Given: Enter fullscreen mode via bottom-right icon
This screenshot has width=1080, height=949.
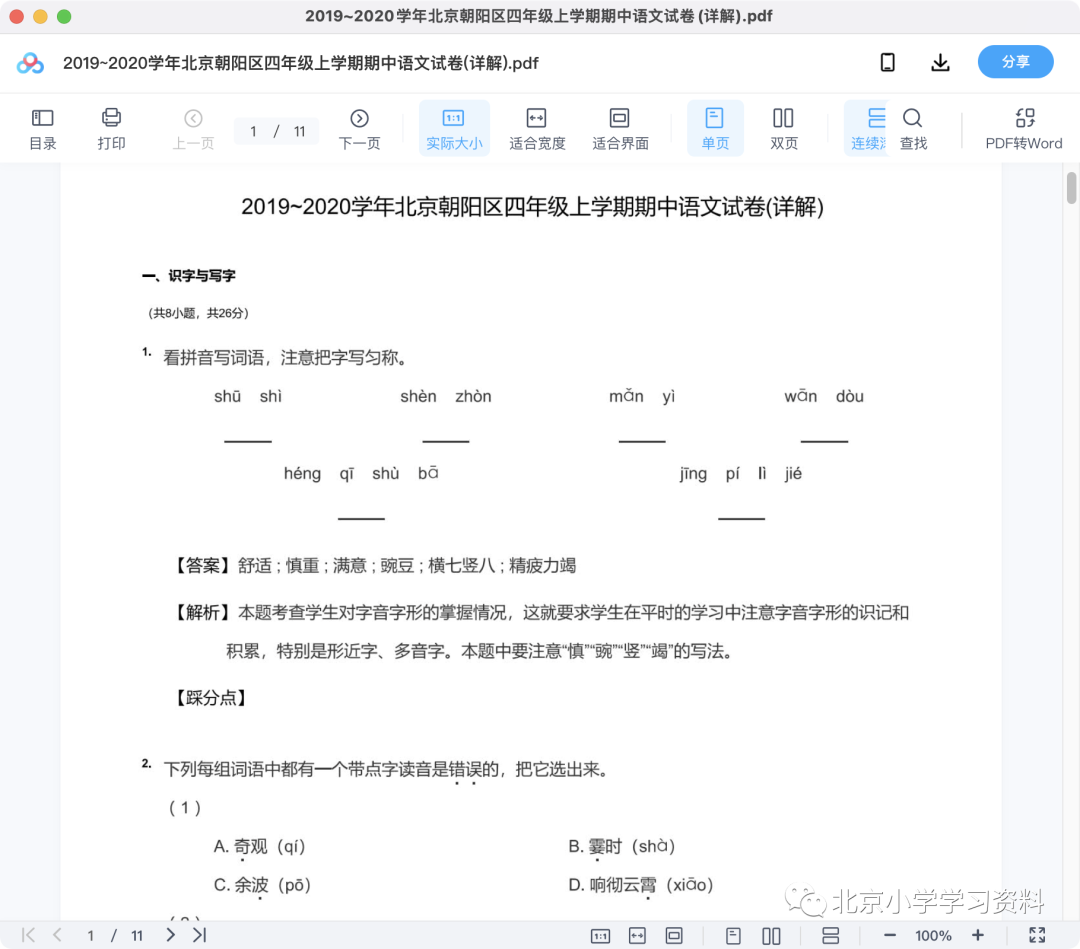Looking at the screenshot, I should (1037, 935).
